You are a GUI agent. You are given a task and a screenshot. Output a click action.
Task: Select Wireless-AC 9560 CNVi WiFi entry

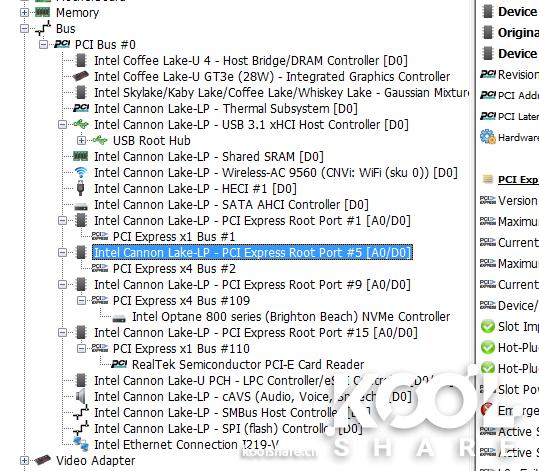(x=276, y=173)
